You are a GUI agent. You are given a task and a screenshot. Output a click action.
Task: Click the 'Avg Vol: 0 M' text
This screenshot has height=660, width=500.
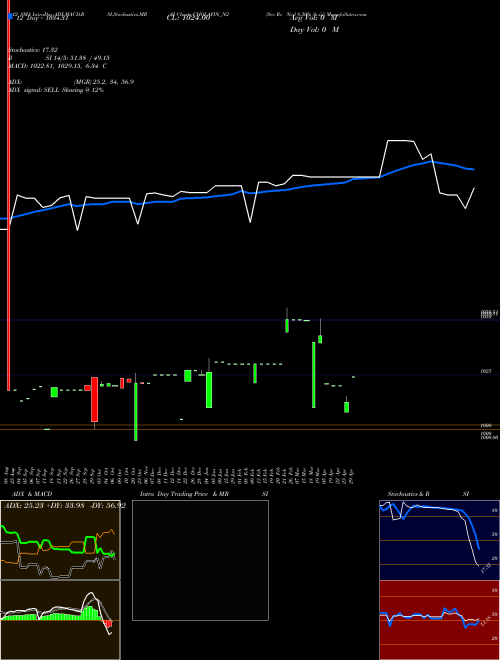pyautogui.click(x=314, y=18)
